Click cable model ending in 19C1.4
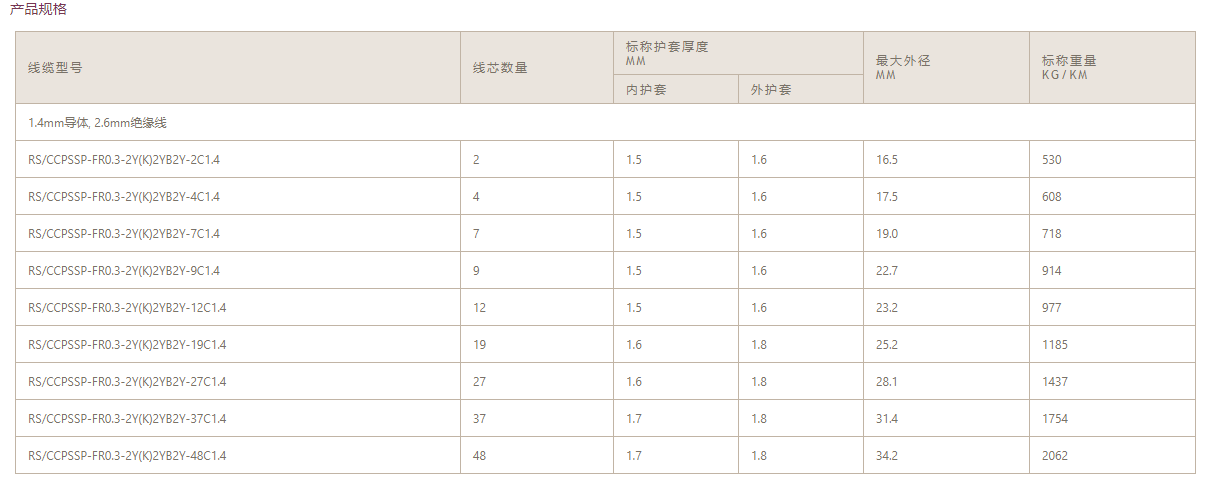The height and width of the screenshot is (485, 1206). click(x=127, y=345)
